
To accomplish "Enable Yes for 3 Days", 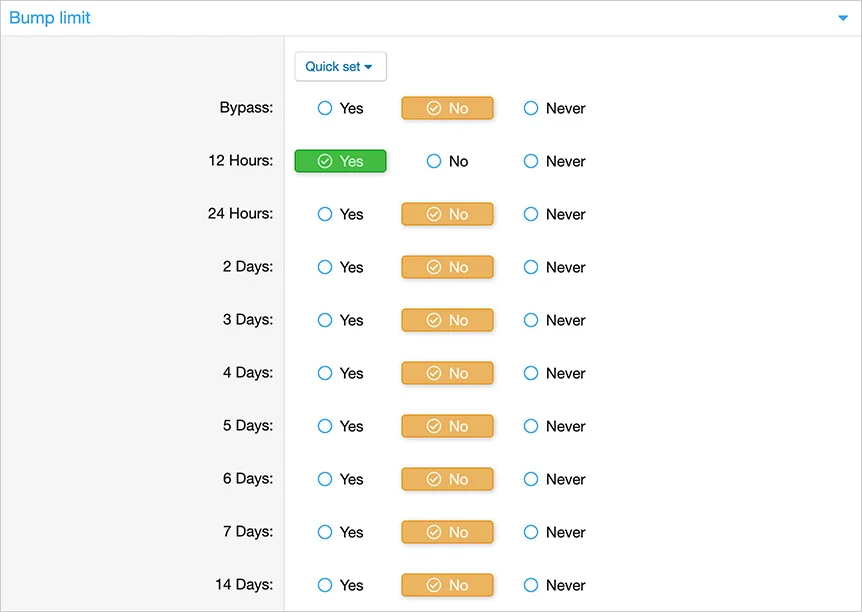I will (x=325, y=320).
